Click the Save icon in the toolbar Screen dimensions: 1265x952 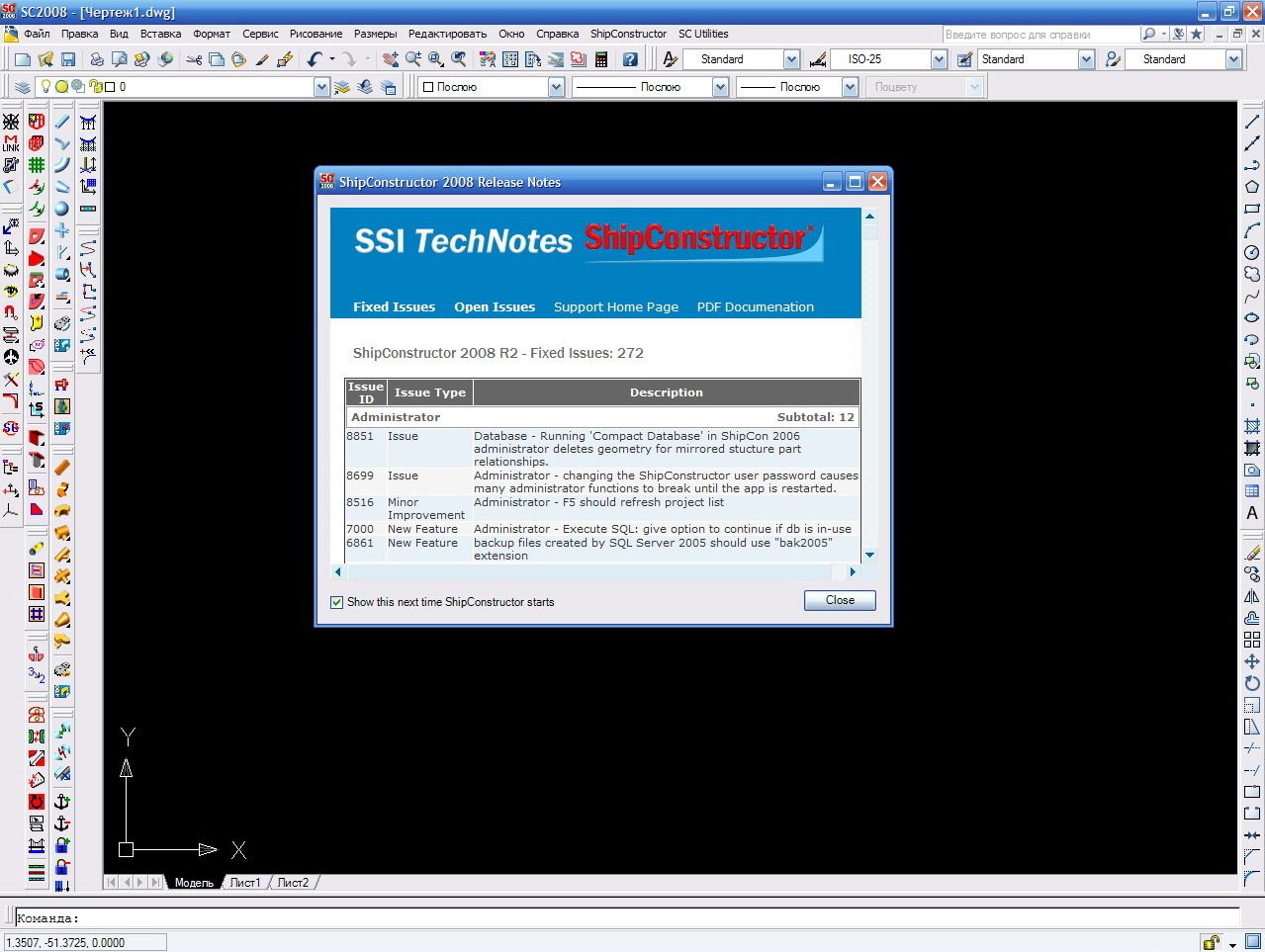click(68, 59)
